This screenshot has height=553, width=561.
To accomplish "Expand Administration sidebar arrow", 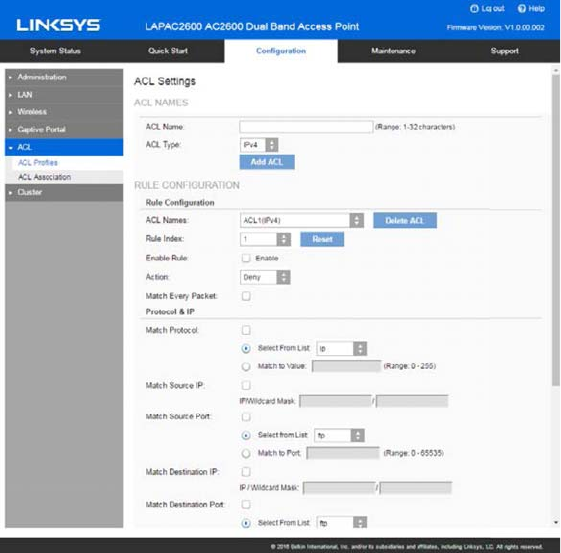I will [x=10, y=77].
